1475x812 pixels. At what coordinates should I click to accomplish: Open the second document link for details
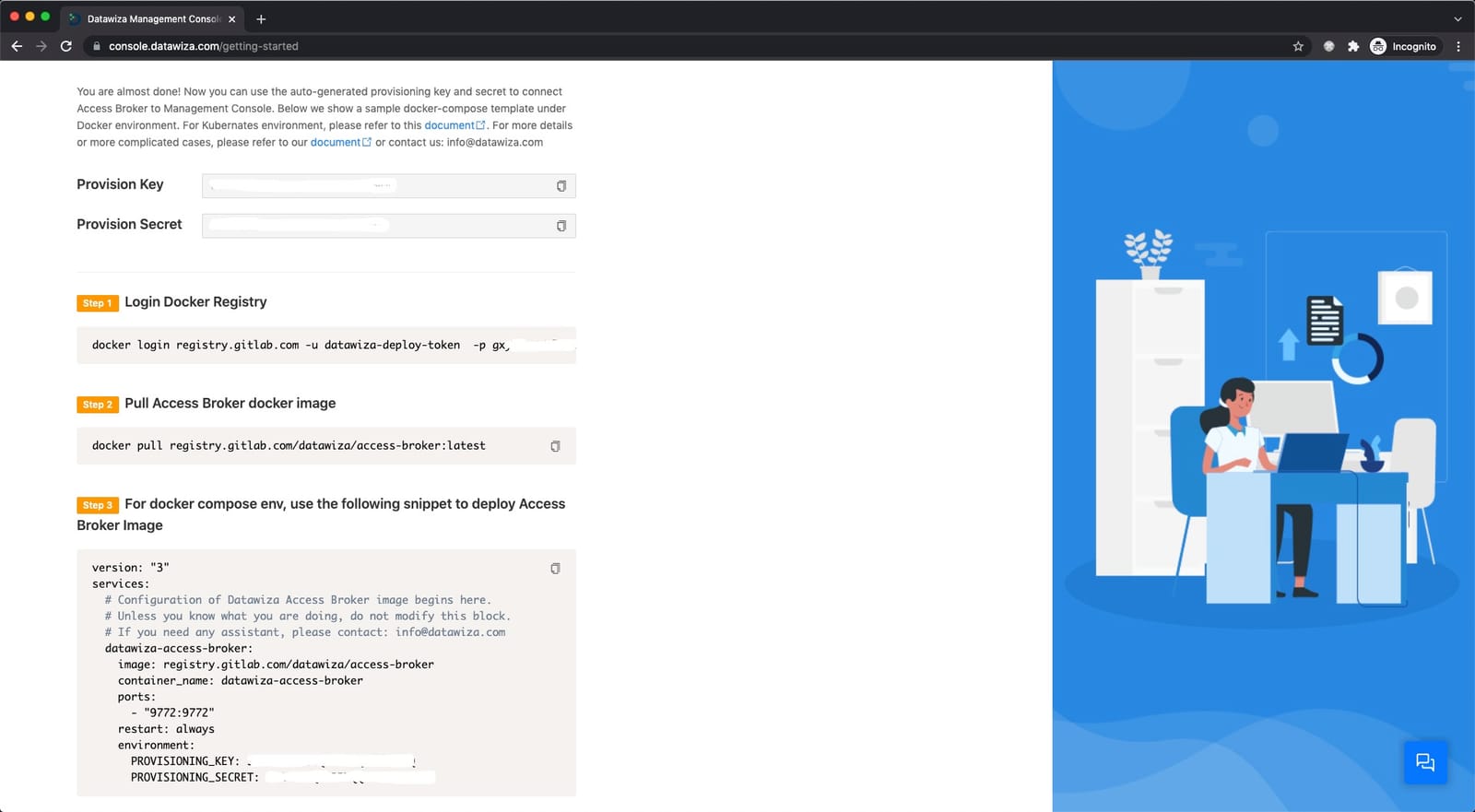(x=341, y=142)
